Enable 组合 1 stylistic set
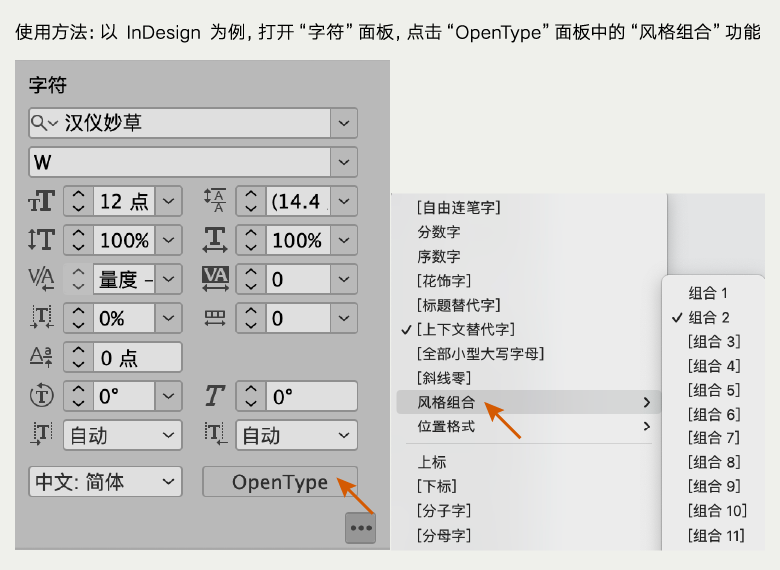 [x=708, y=293]
